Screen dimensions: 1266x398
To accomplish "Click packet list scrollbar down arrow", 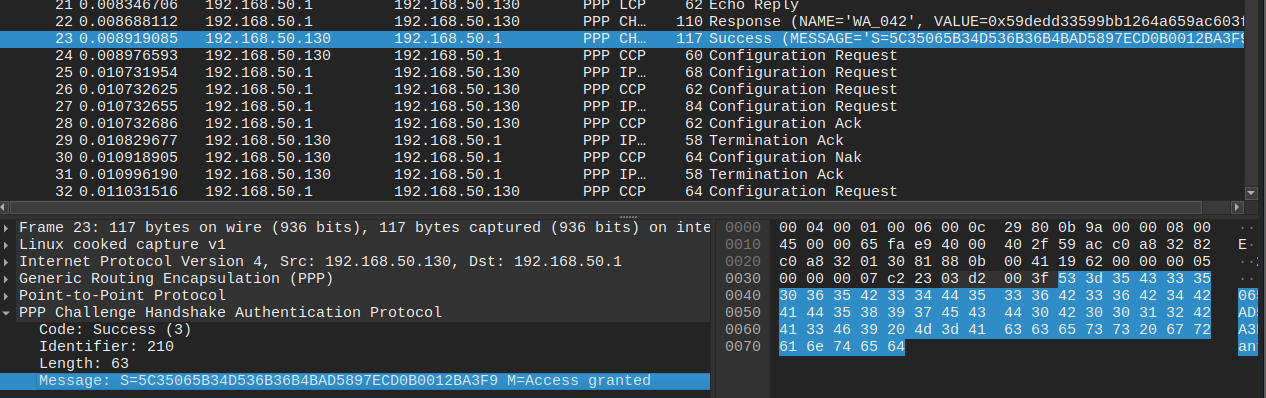I will (x=1250, y=192).
